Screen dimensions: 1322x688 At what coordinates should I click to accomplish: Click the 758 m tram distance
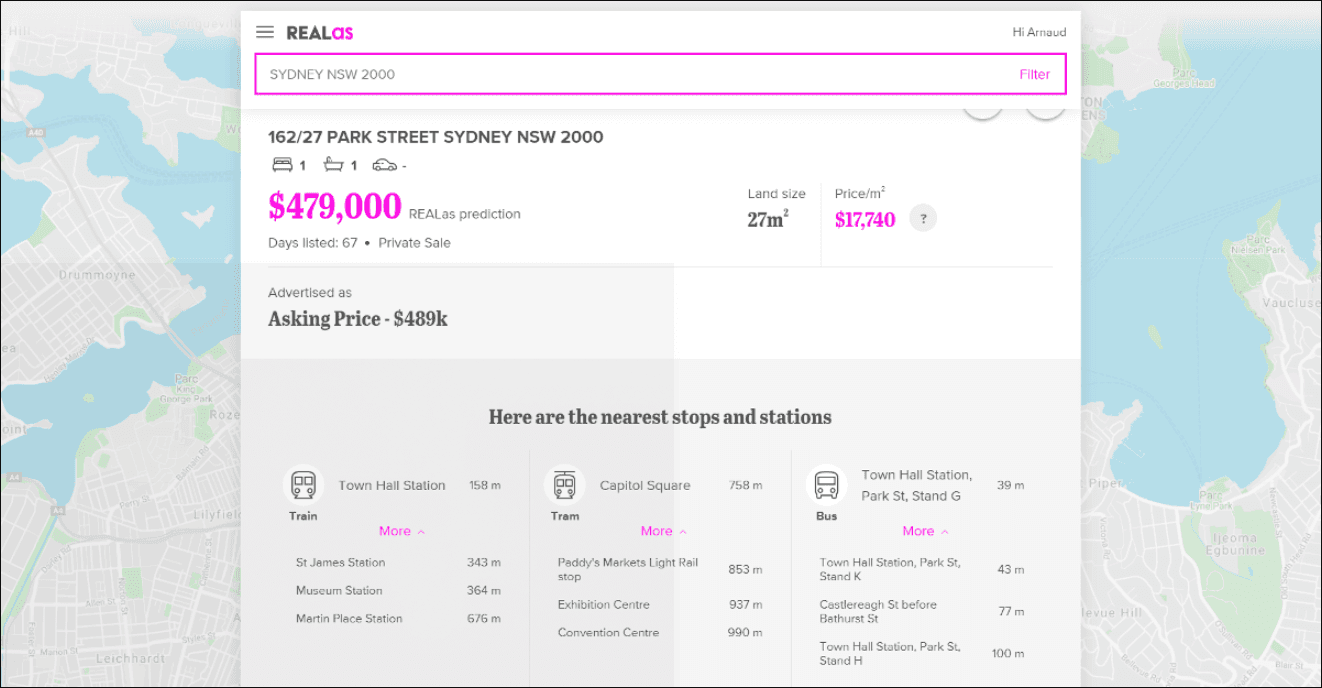746,485
